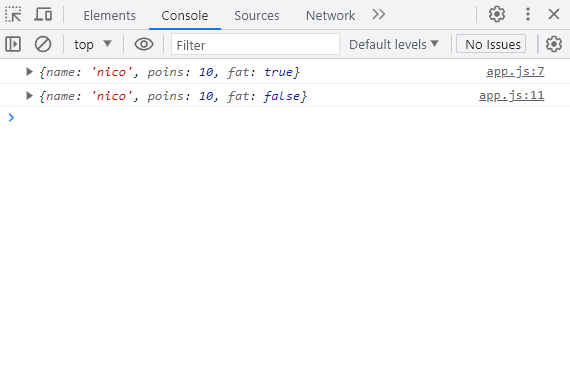Click the logged text with fat: true
Screen dimensions: 570x366
pos(169,72)
